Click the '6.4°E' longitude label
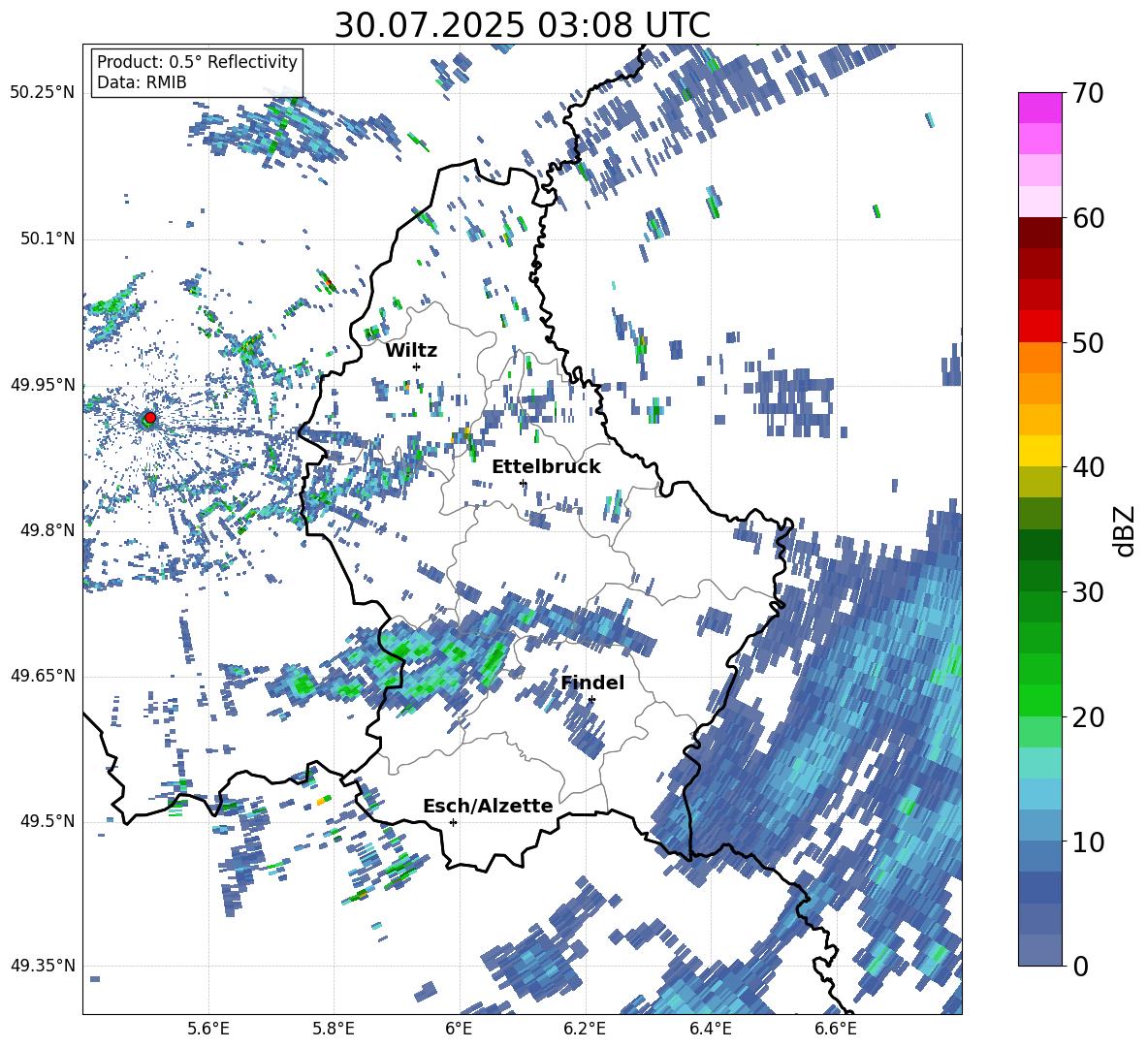1148x1048 pixels. [x=710, y=1029]
